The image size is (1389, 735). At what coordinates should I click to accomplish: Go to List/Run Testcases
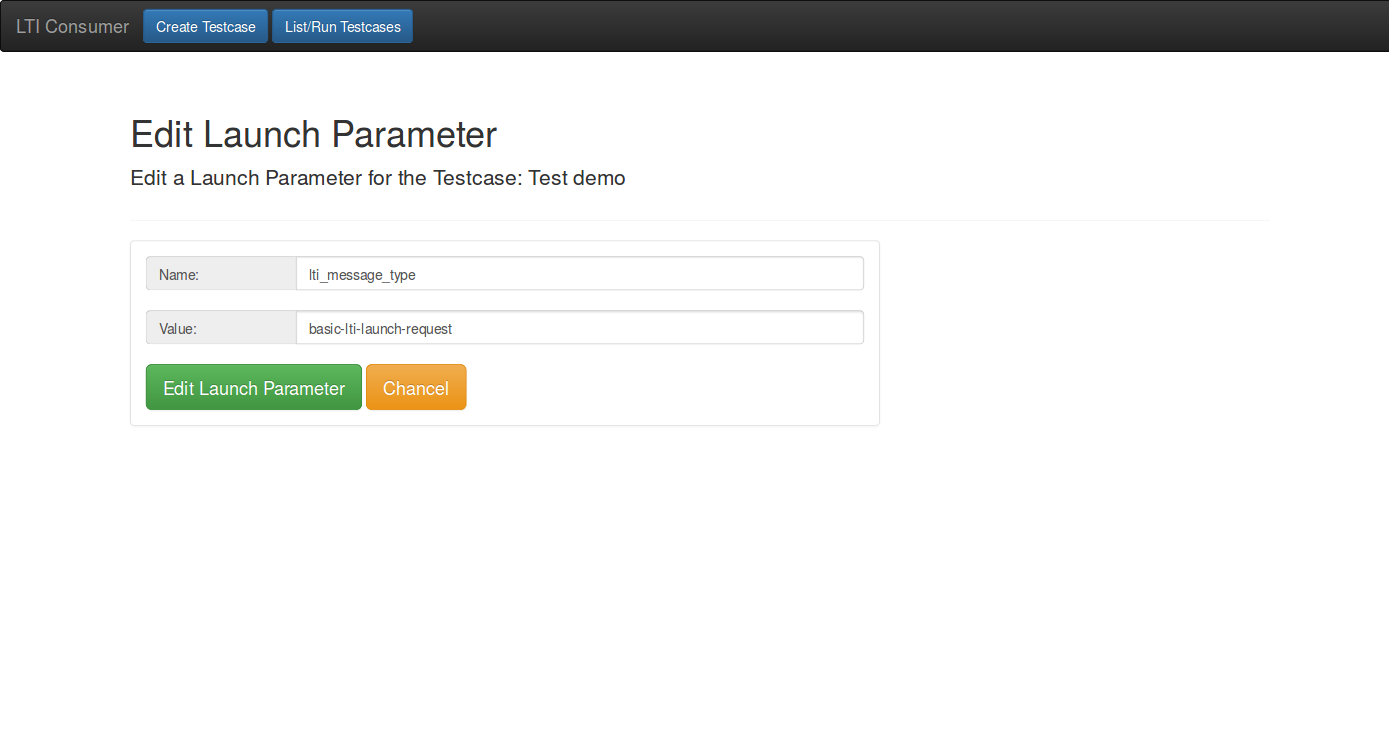tap(343, 27)
